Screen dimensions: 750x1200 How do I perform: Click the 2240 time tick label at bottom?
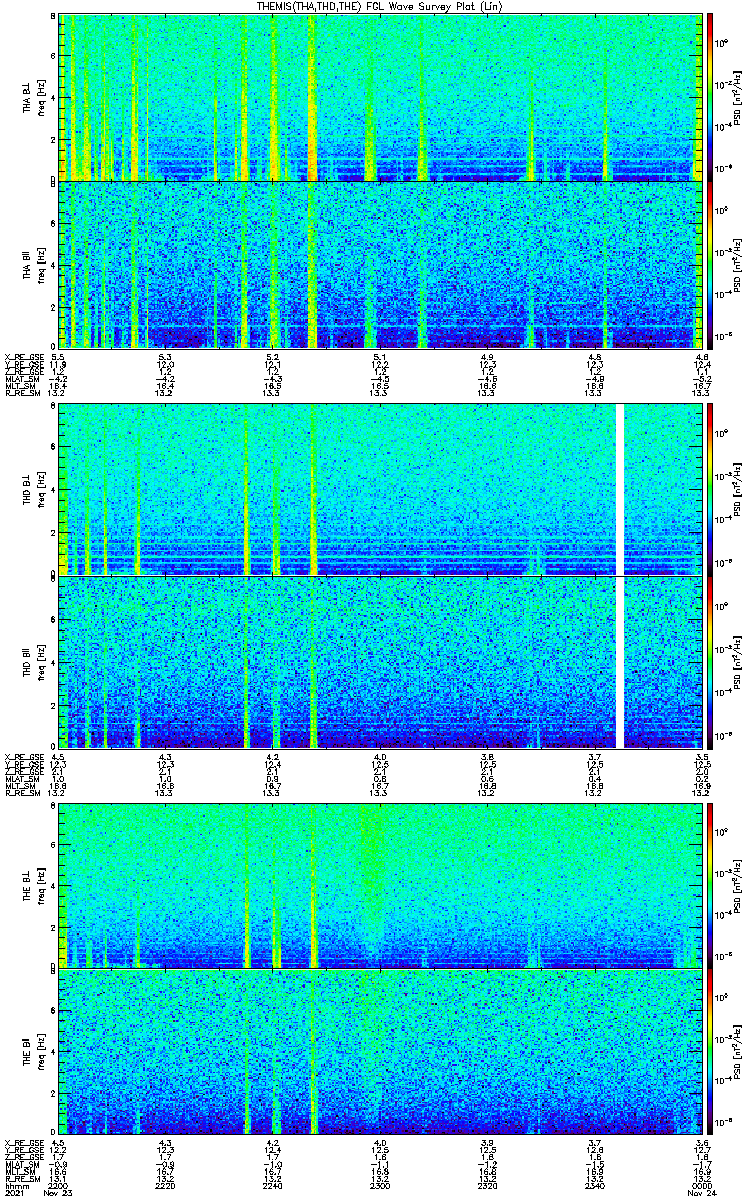(273, 1185)
